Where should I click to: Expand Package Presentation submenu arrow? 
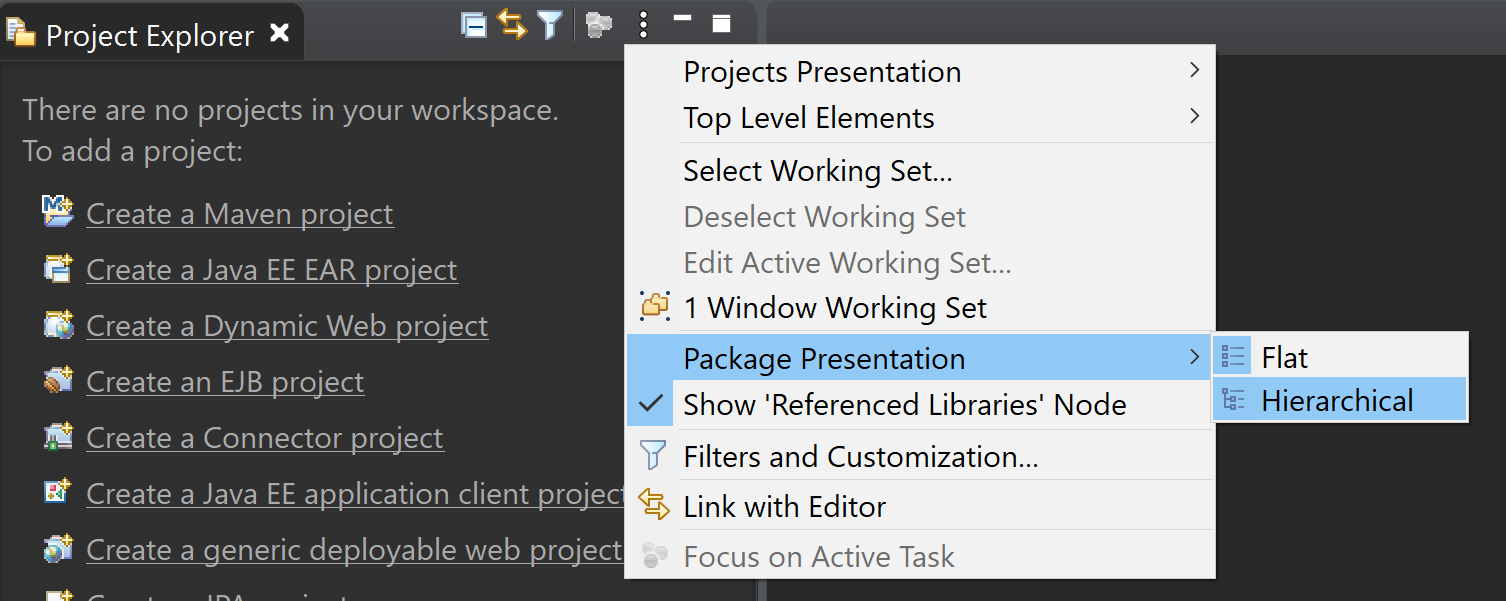click(1194, 357)
